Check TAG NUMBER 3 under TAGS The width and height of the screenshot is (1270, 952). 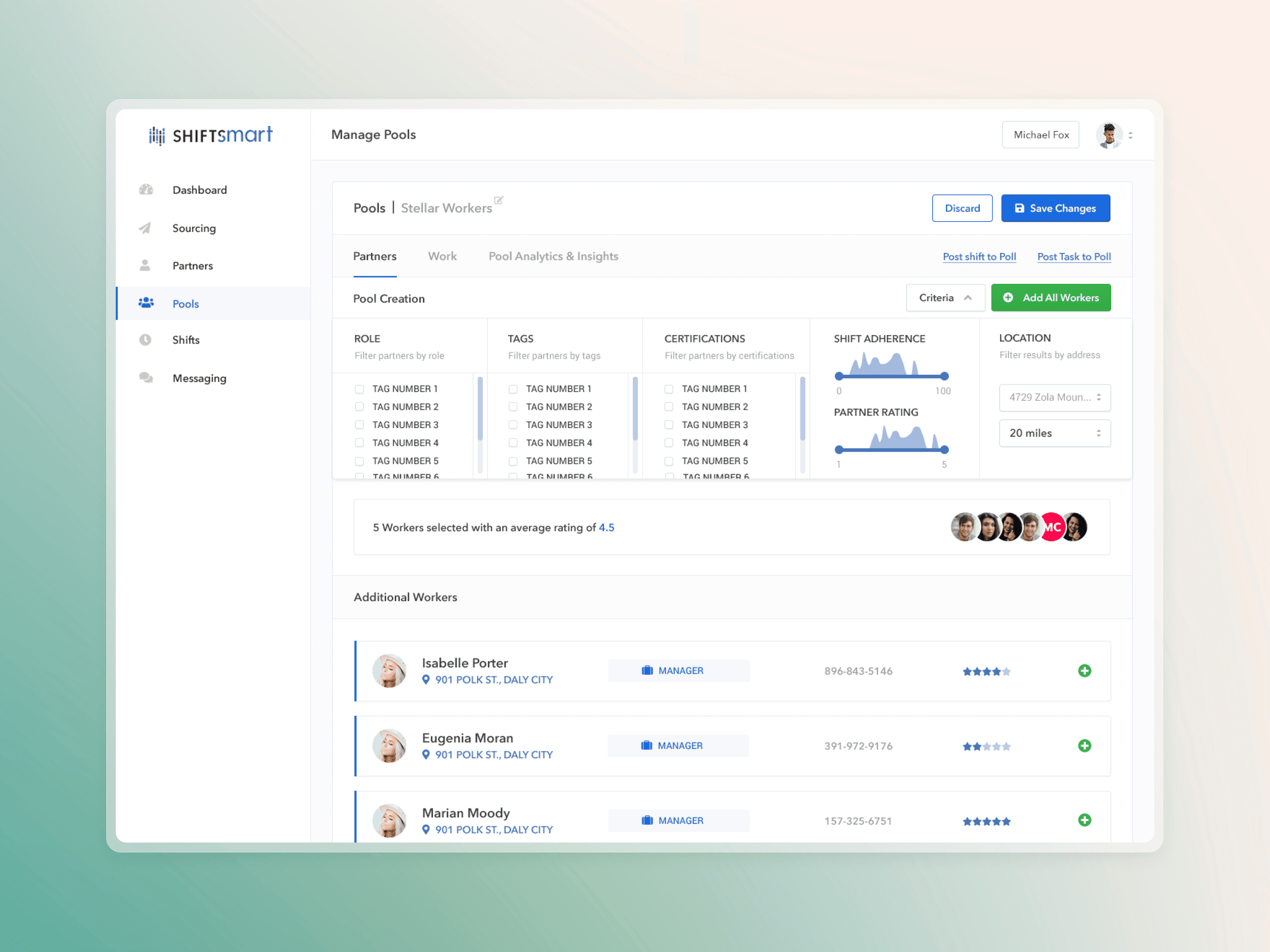tap(513, 425)
